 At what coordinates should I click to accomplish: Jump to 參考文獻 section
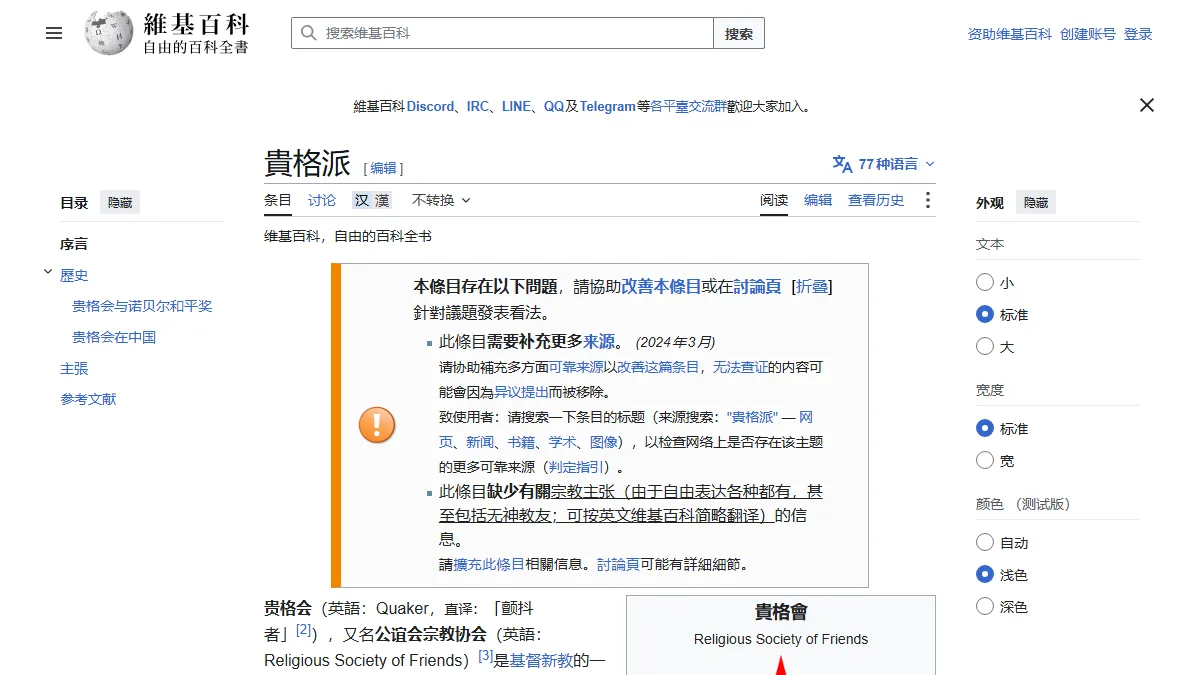point(88,399)
